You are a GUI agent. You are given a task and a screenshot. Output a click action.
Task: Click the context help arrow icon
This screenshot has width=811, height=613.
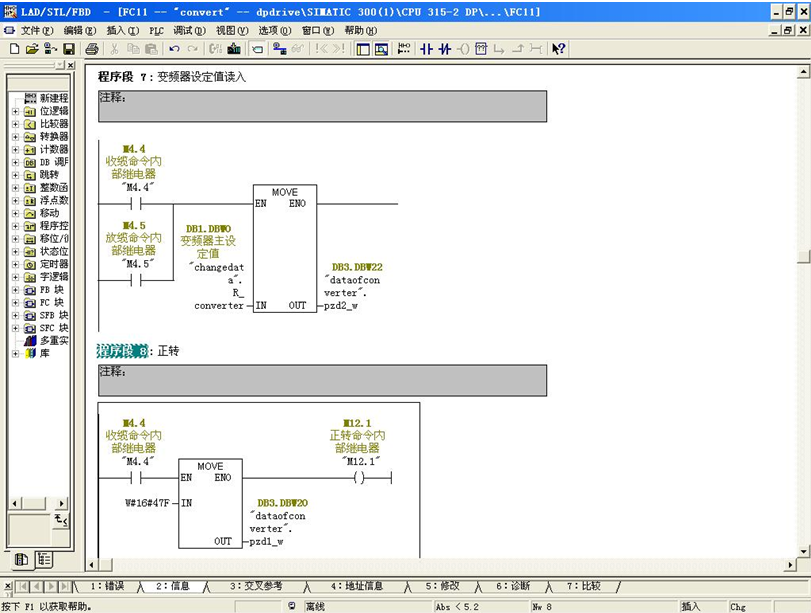(559, 49)
